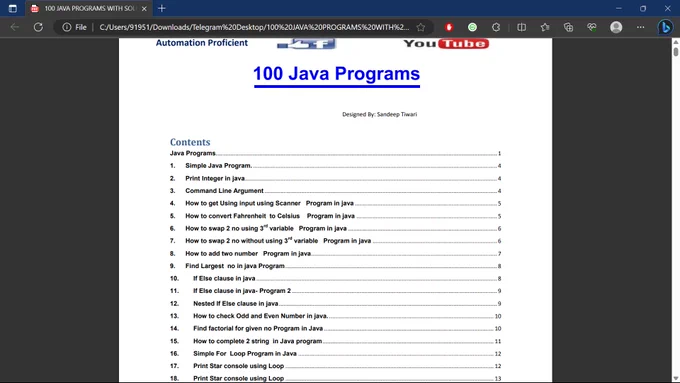Open the user profile avatar
The height and width of the screenshot is (383, 680).
[x=616, y=27]
